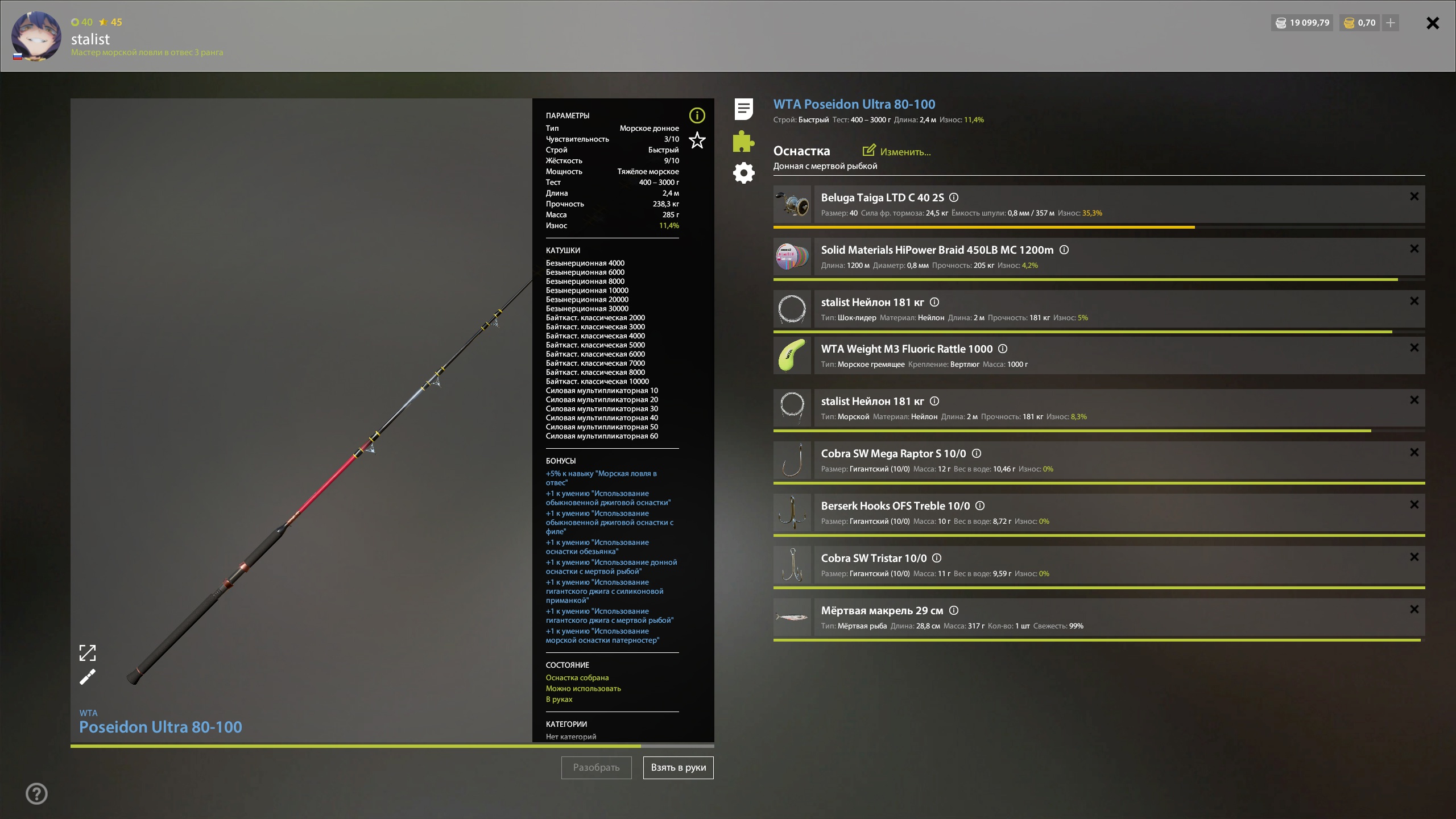Viewport: 1456px width, 819px height.
Task: Click the HiPower Braid wear bar
Action: click(1099, 279)
